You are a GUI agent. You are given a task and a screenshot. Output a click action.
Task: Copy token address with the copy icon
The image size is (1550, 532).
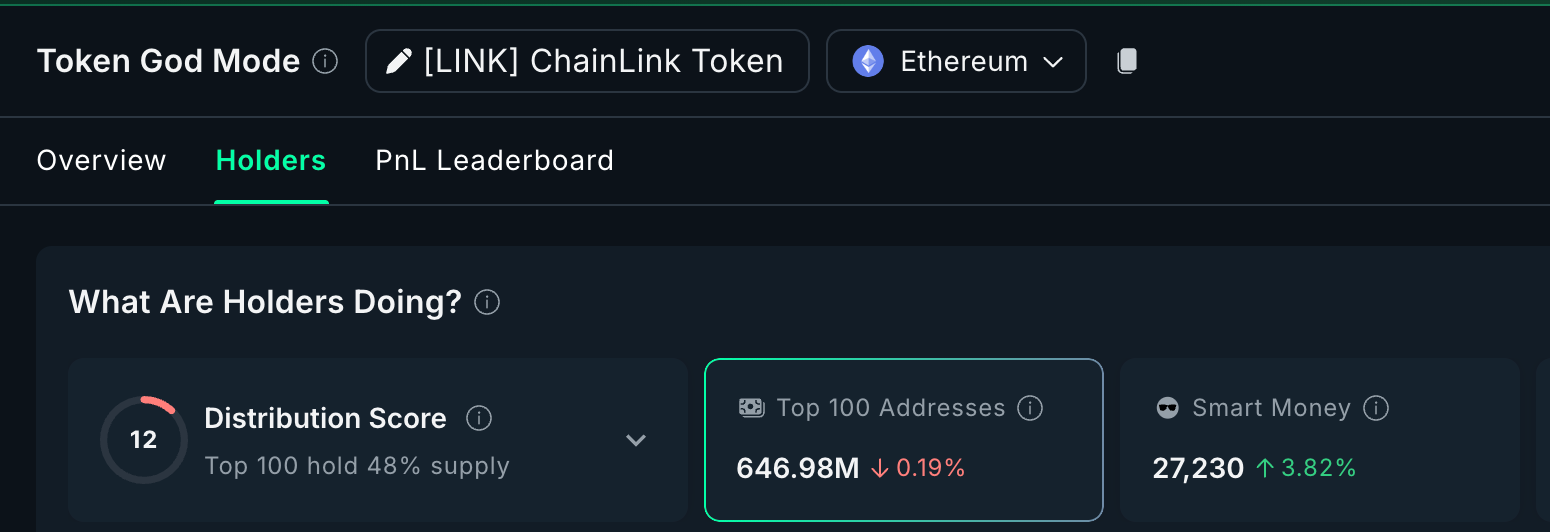1127,62
